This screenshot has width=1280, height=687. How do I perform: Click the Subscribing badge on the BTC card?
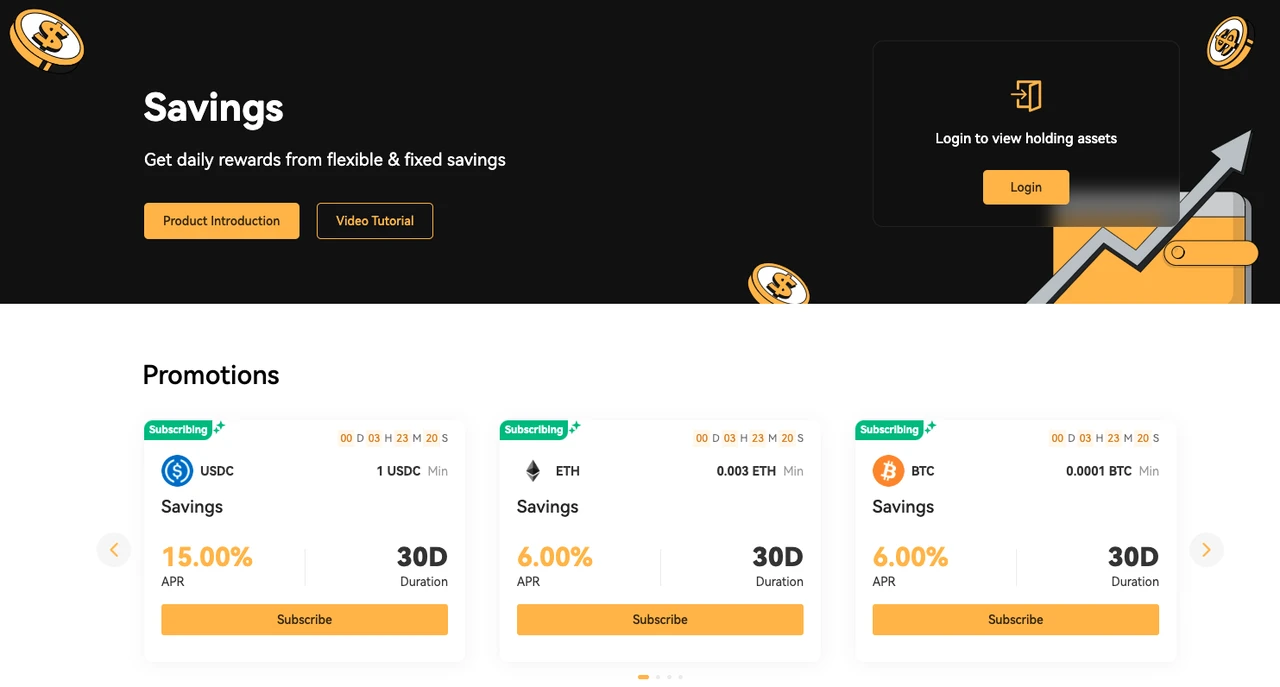[890, 430]
